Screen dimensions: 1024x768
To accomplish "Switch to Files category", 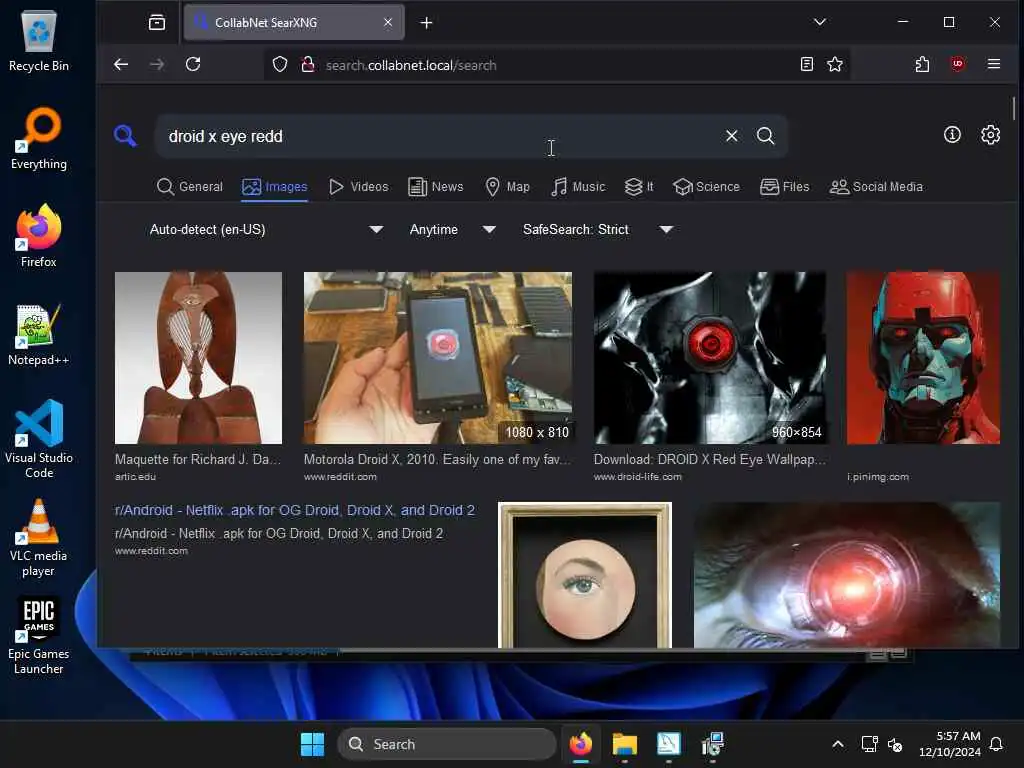I will 785,187.
